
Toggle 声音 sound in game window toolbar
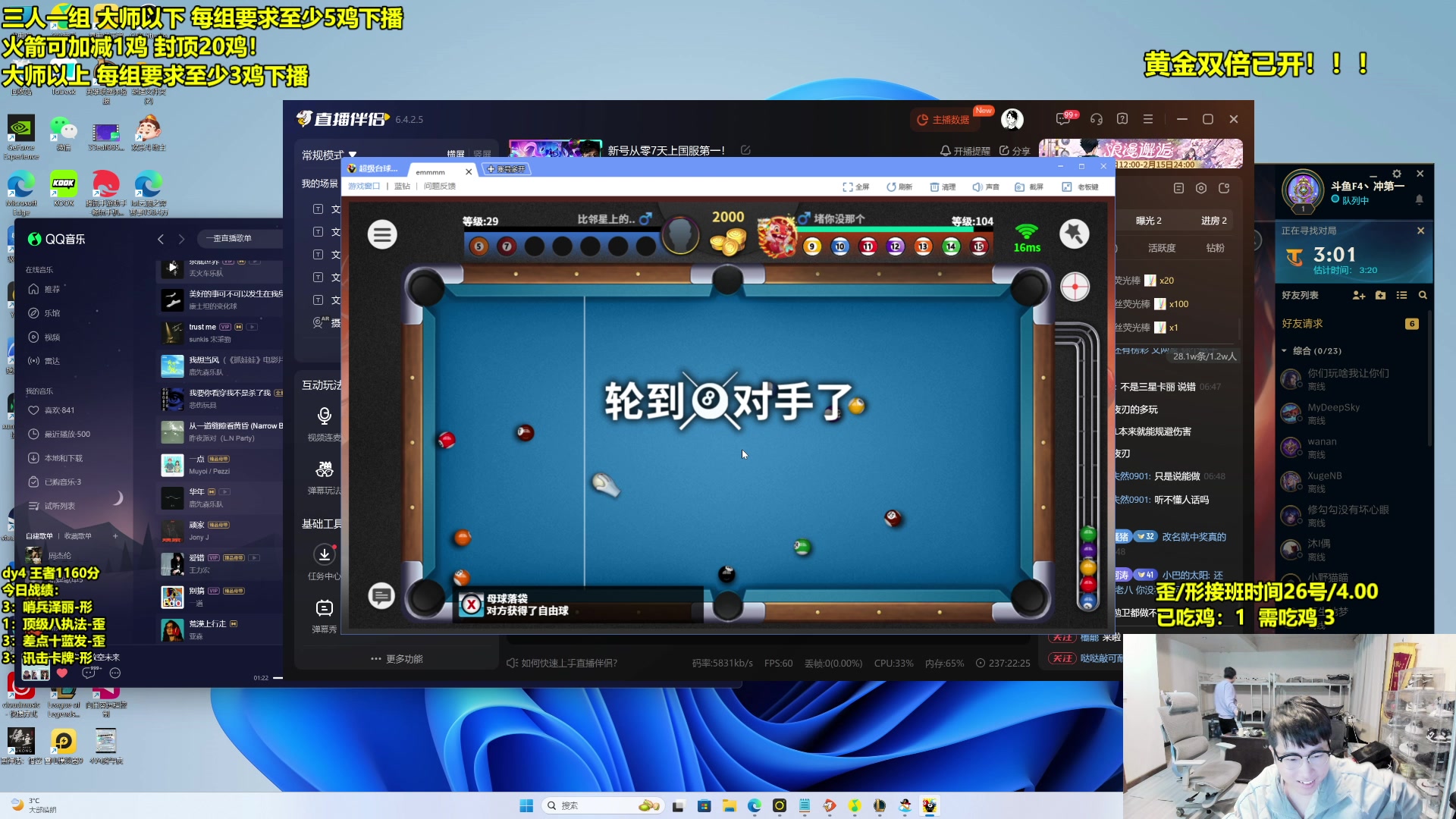tap(986, 187)
